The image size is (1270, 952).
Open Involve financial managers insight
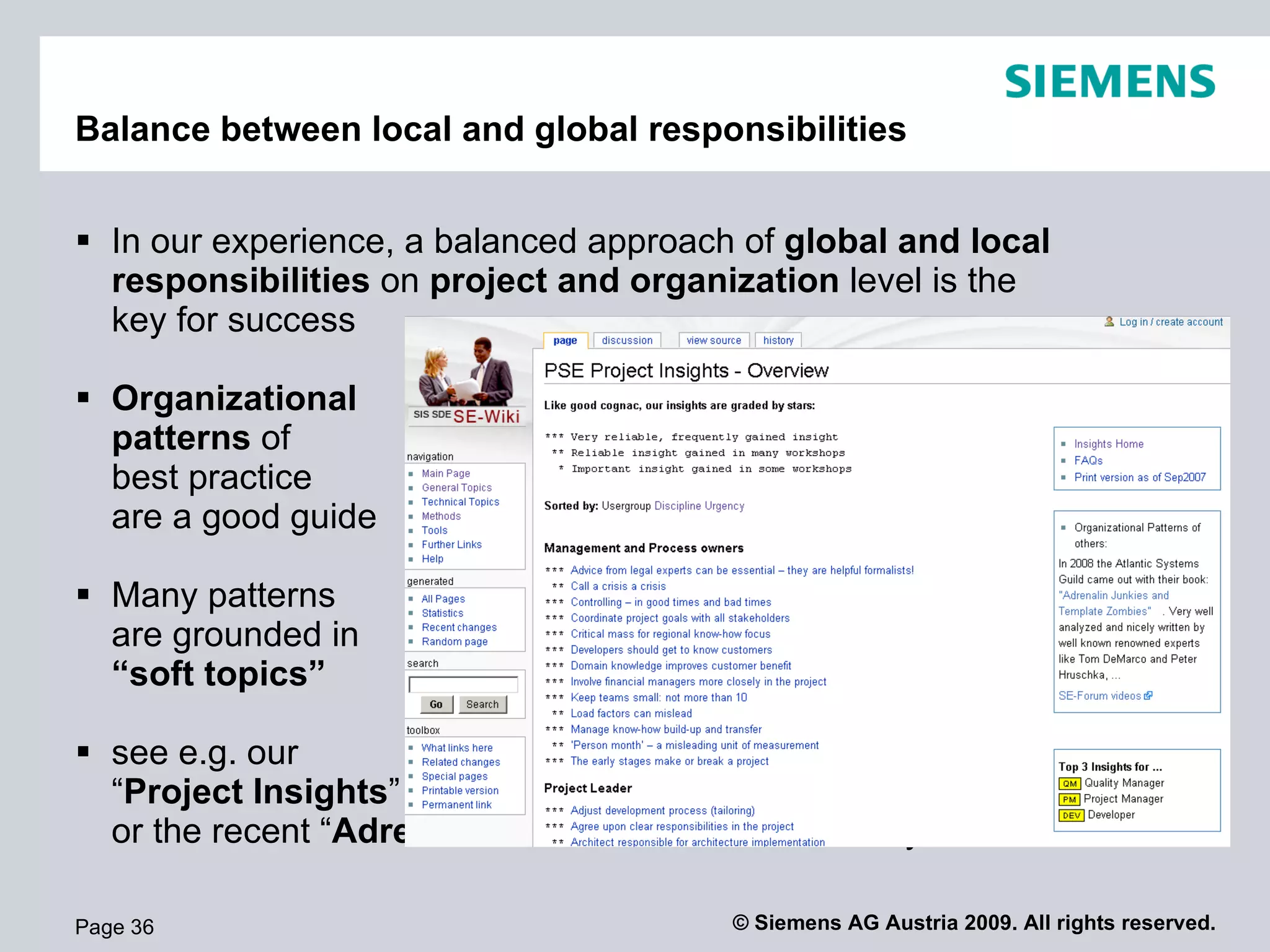pyautogui.click(x=698, y=682)
